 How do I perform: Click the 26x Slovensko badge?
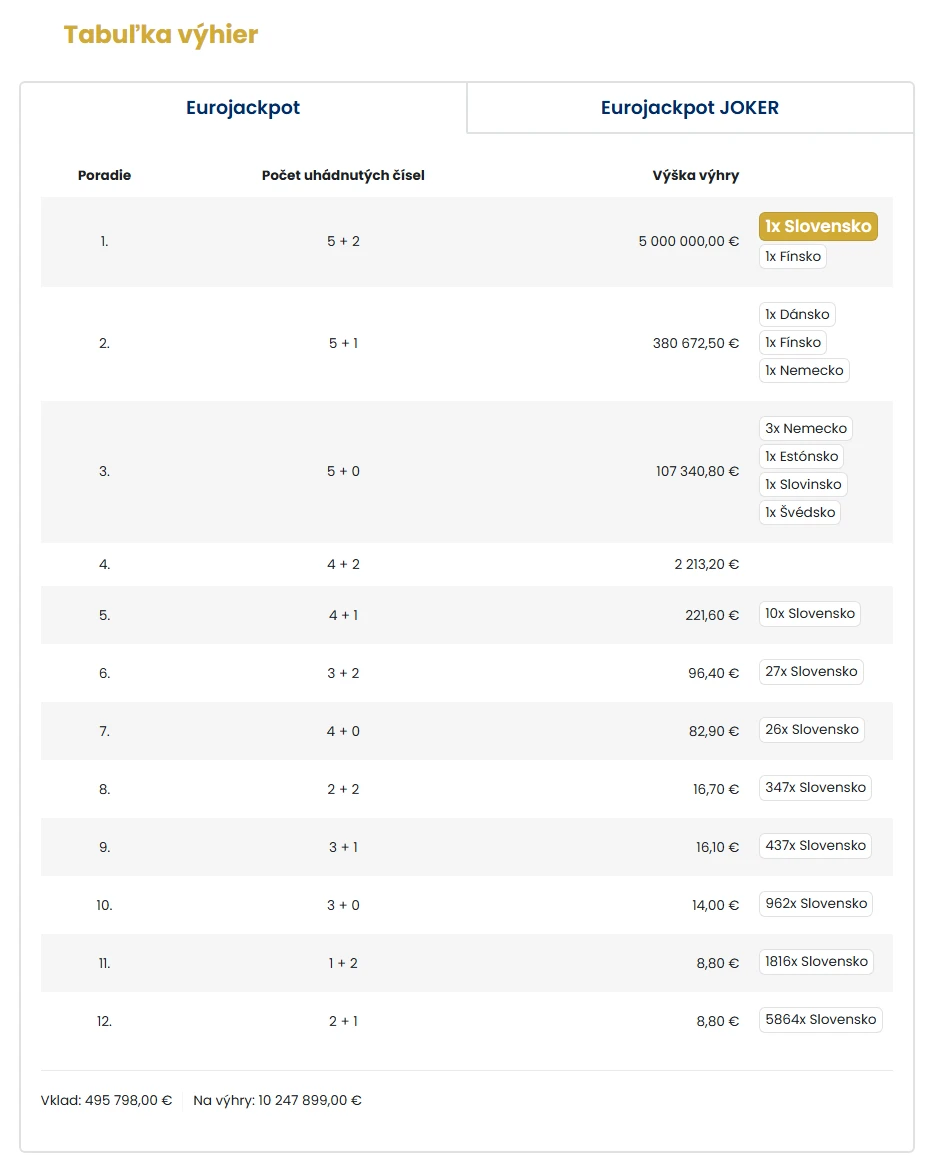point(811,730)
